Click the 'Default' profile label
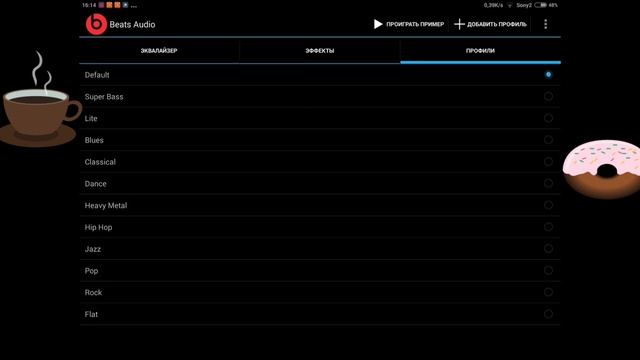This screenshot has width=640, height=360. [97, 75]
